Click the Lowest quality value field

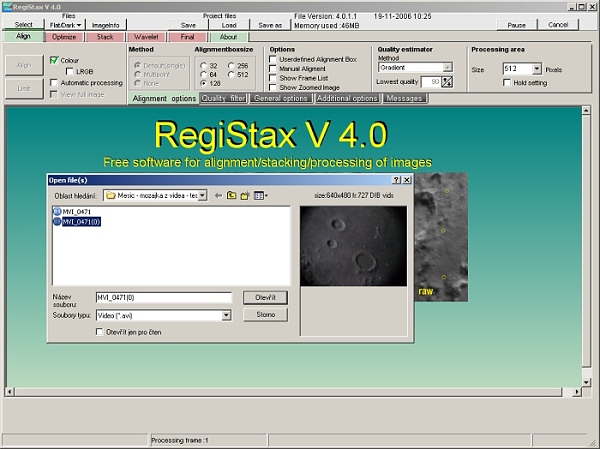[x=431, y=82]
